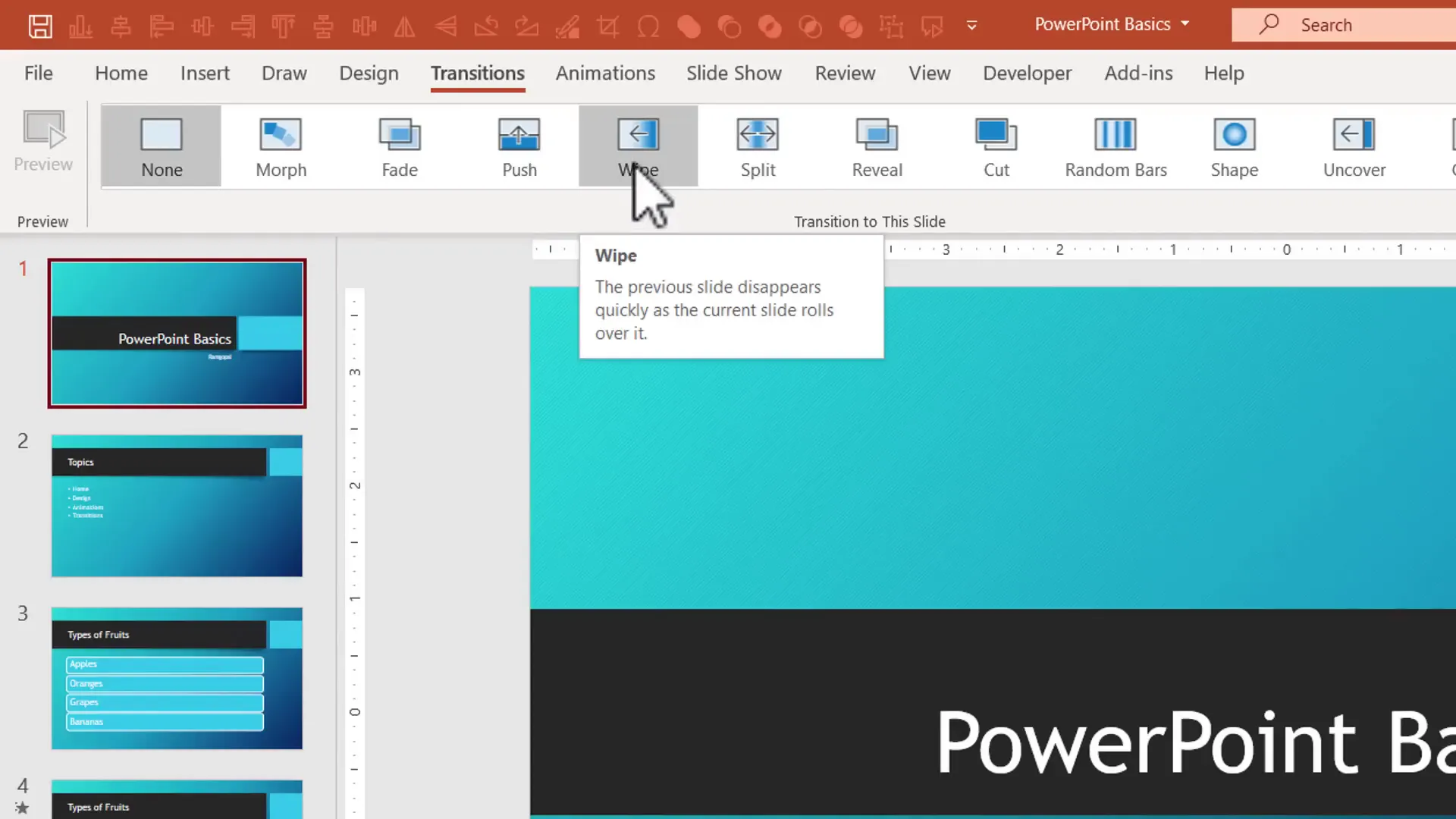This screenshot has width=1456, height=819.
Task: Apply the Fade transition
Action: [x=400, y=146]
